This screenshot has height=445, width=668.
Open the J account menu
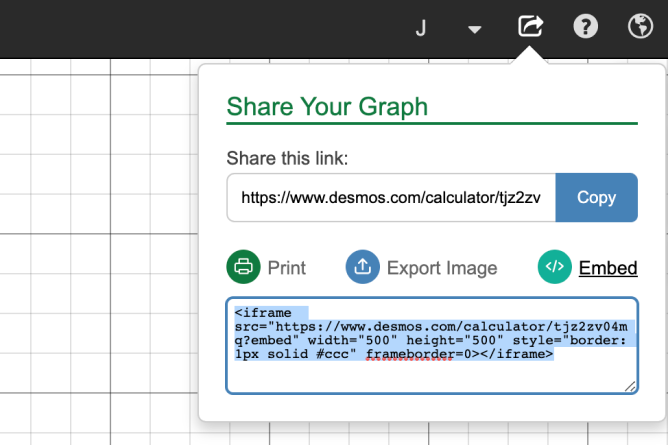click(x=421, y=28)
